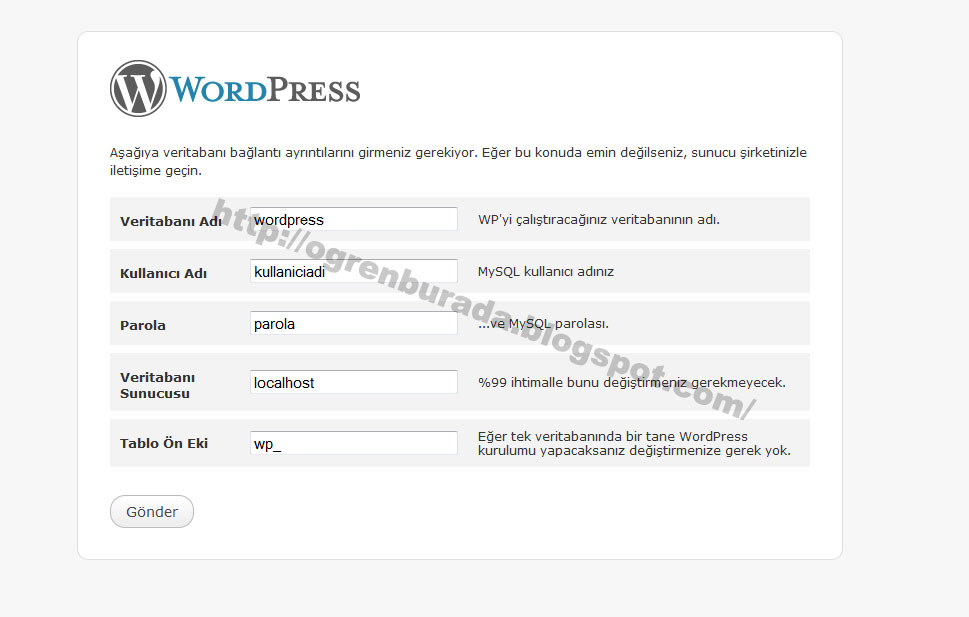Click the Veritabanı Sunucusu label
Screen dimensions: 969x617
pos(158,385)
